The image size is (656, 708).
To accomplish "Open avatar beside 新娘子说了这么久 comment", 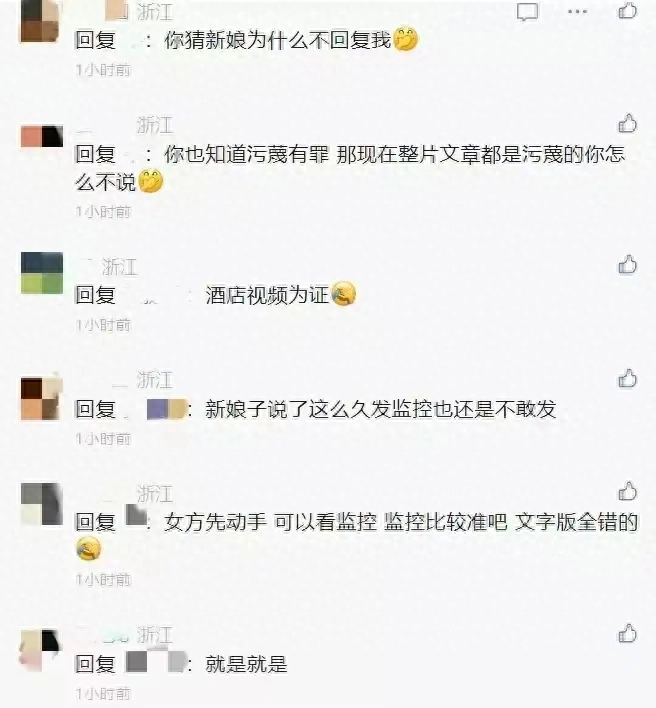I will coord(41,399).
